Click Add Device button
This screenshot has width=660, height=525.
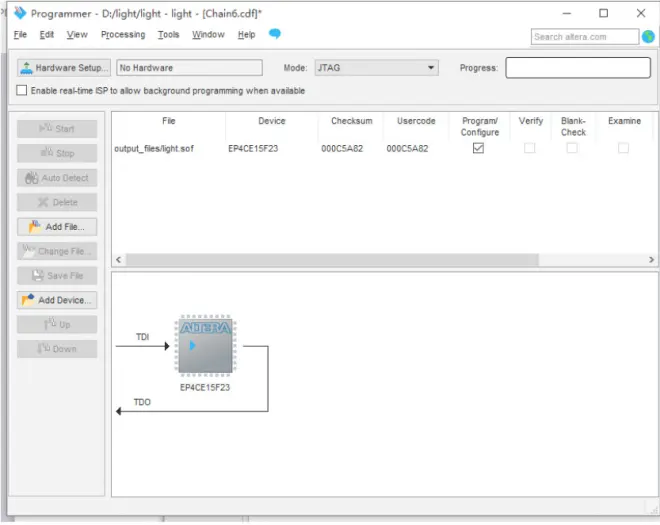point(57,300)
